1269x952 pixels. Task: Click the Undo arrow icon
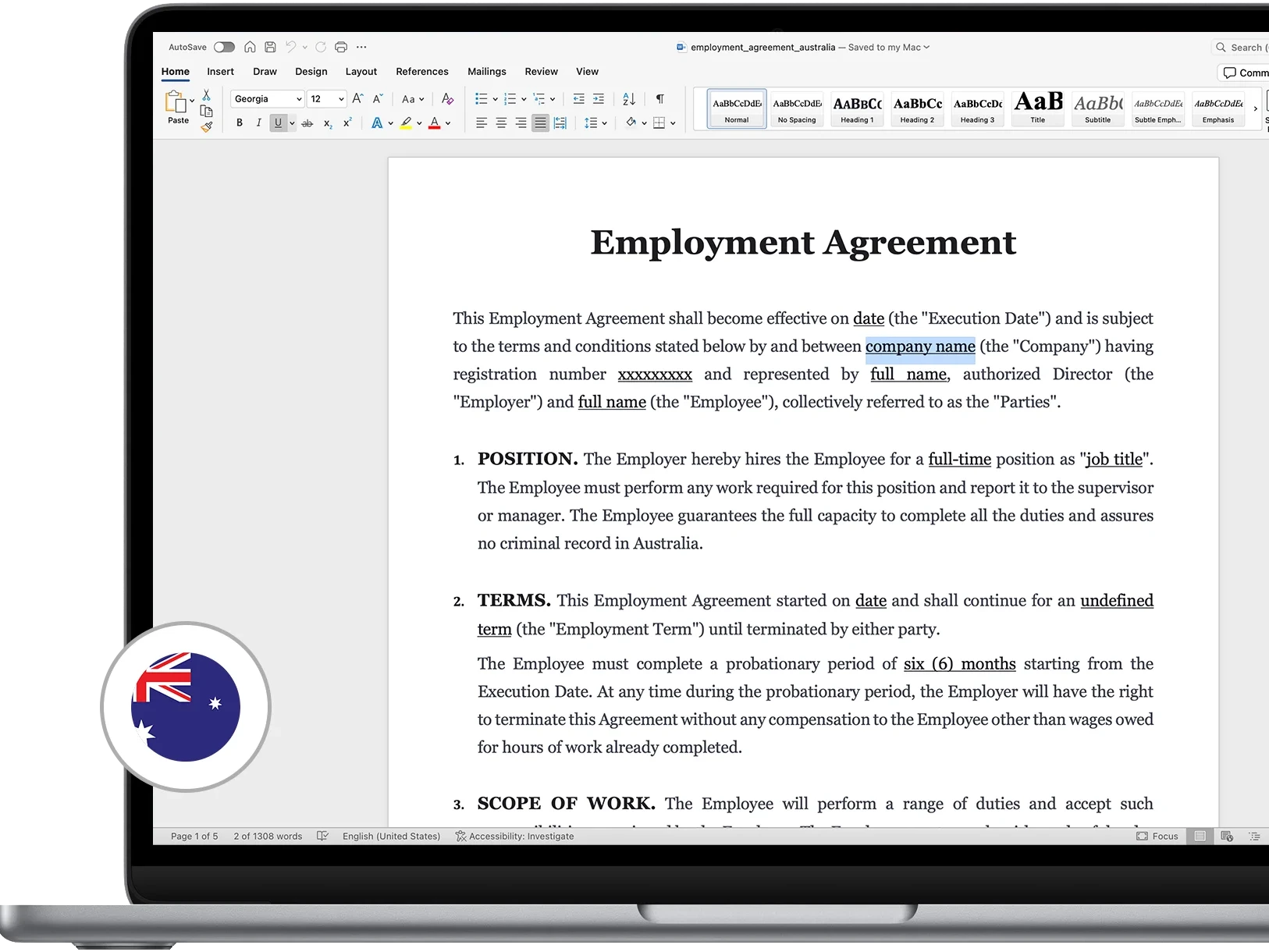[290, 47]
